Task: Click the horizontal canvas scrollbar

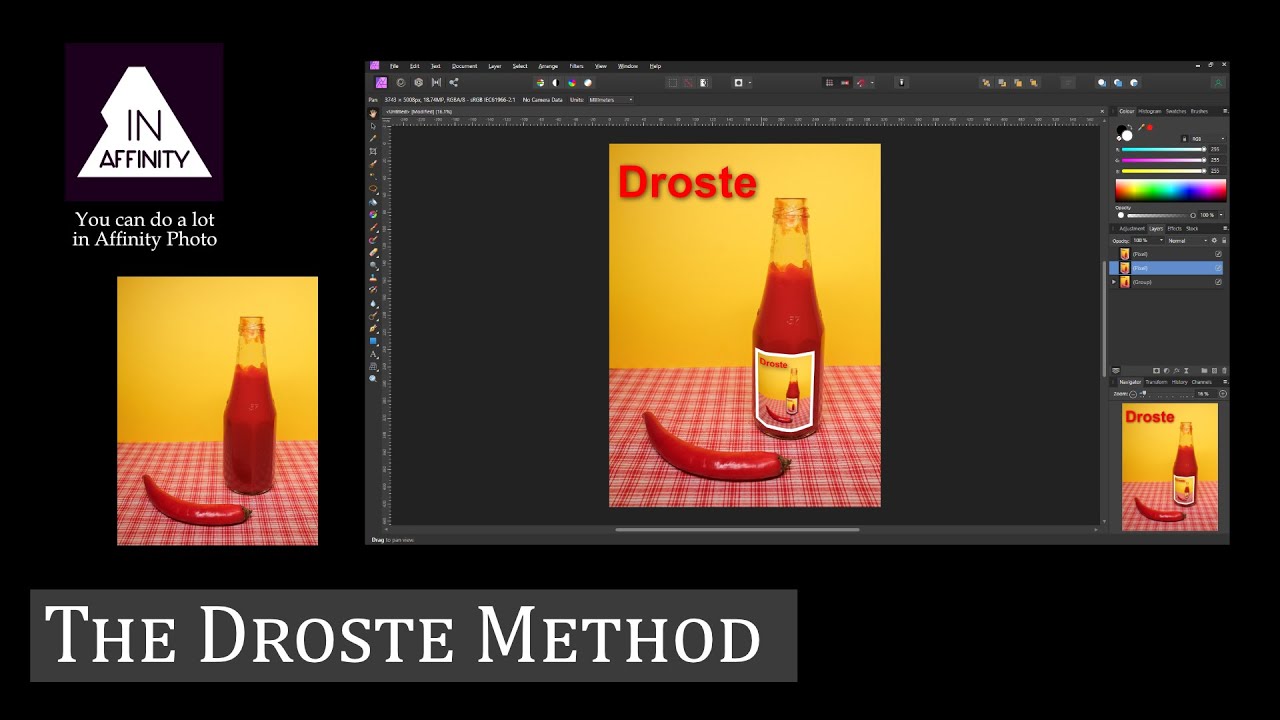Action: pos(738,530)
